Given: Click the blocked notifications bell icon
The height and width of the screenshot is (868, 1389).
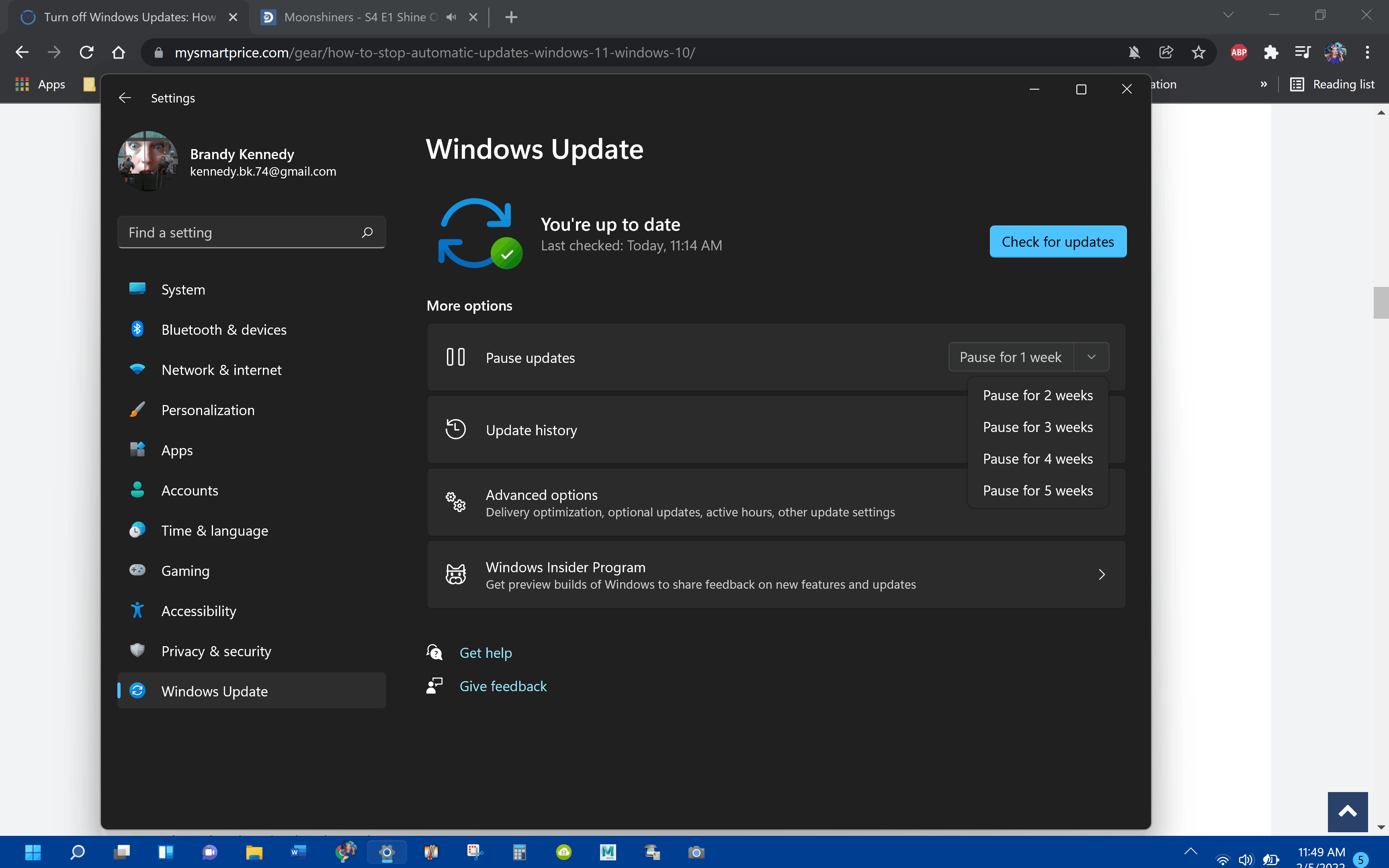Looking at the screenshot, I should tap(1133, 52).
